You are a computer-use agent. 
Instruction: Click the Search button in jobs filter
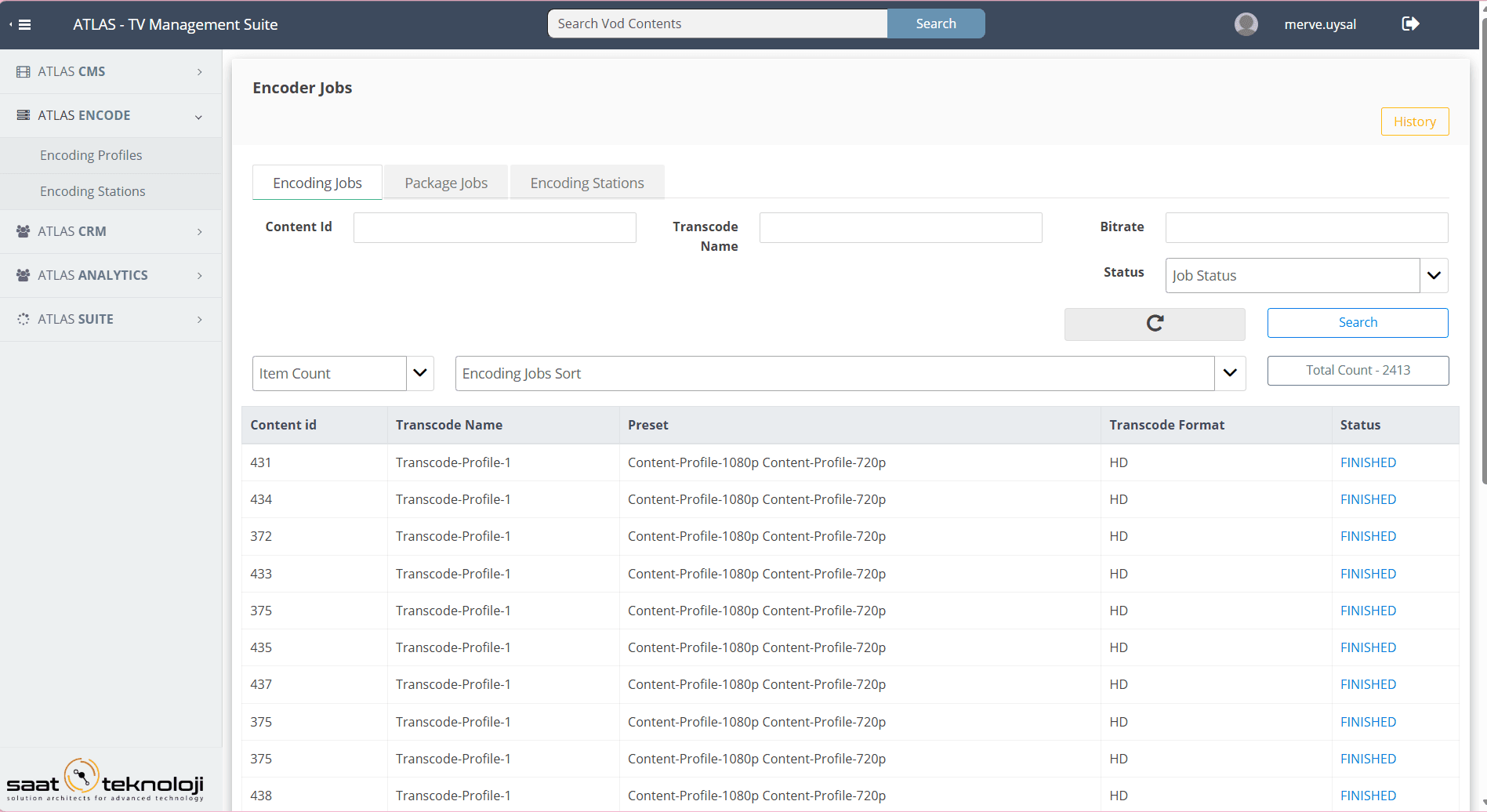[1357, 323]
